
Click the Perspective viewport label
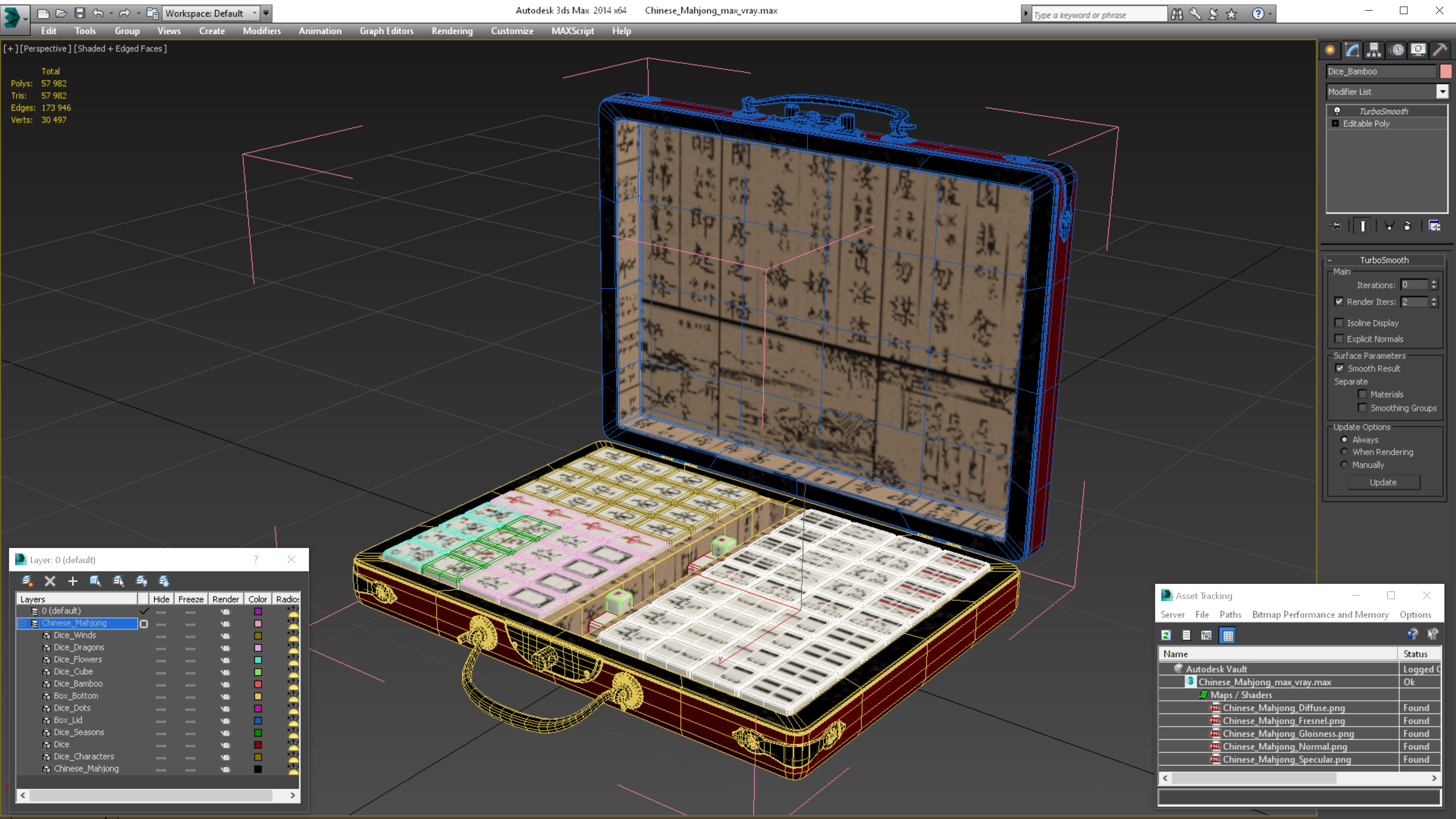[x=45, y=49]
